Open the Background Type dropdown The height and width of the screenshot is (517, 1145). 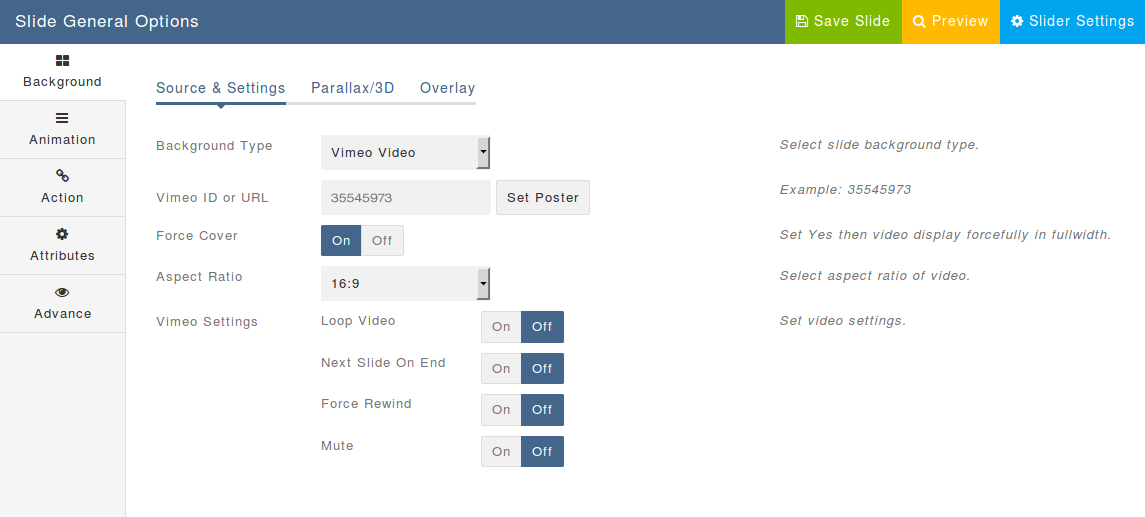405,153
